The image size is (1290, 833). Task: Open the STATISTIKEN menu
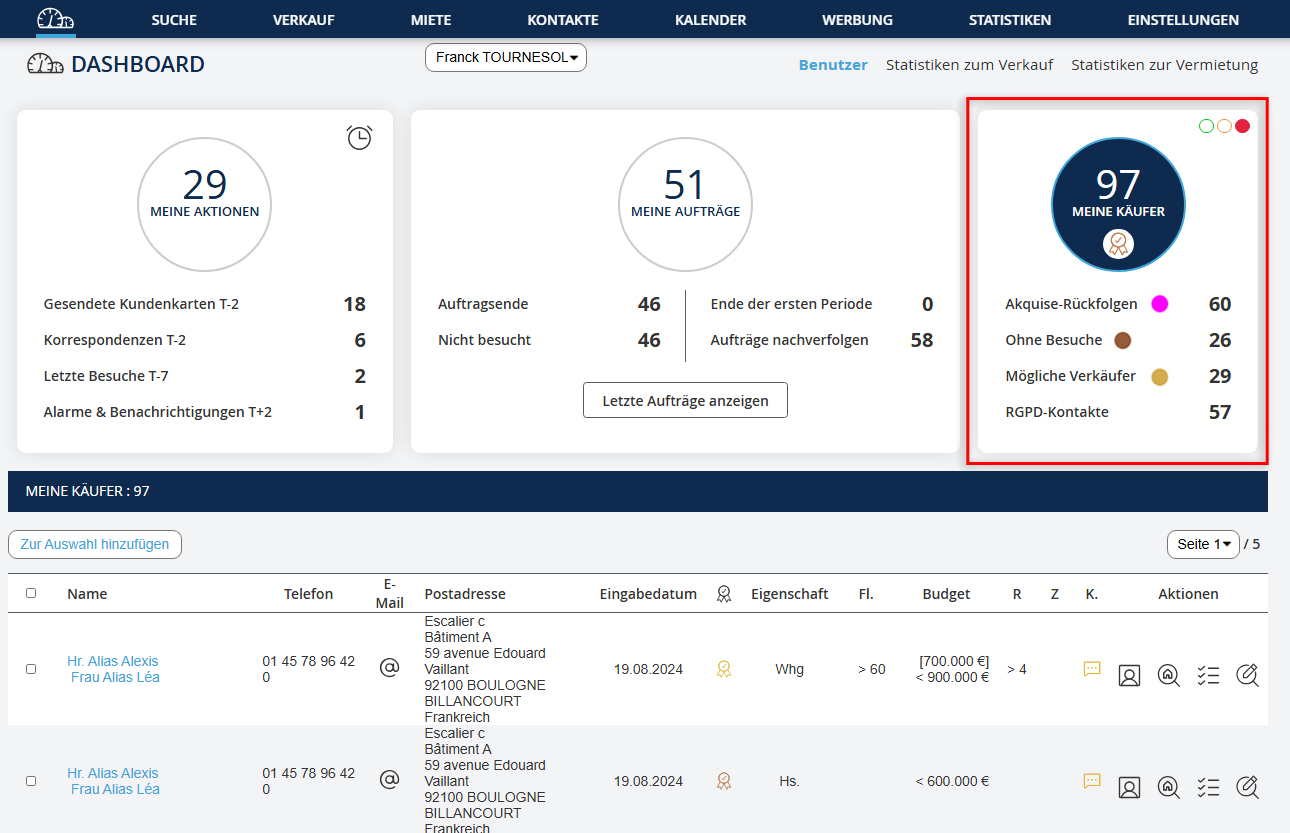(1009, 20)
